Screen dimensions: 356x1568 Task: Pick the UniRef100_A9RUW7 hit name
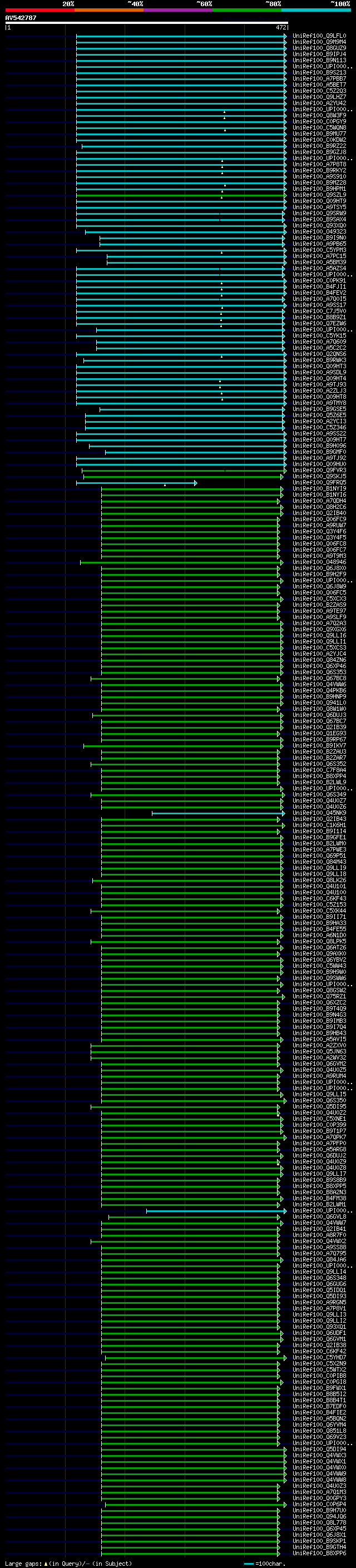(x=319, y=525)
